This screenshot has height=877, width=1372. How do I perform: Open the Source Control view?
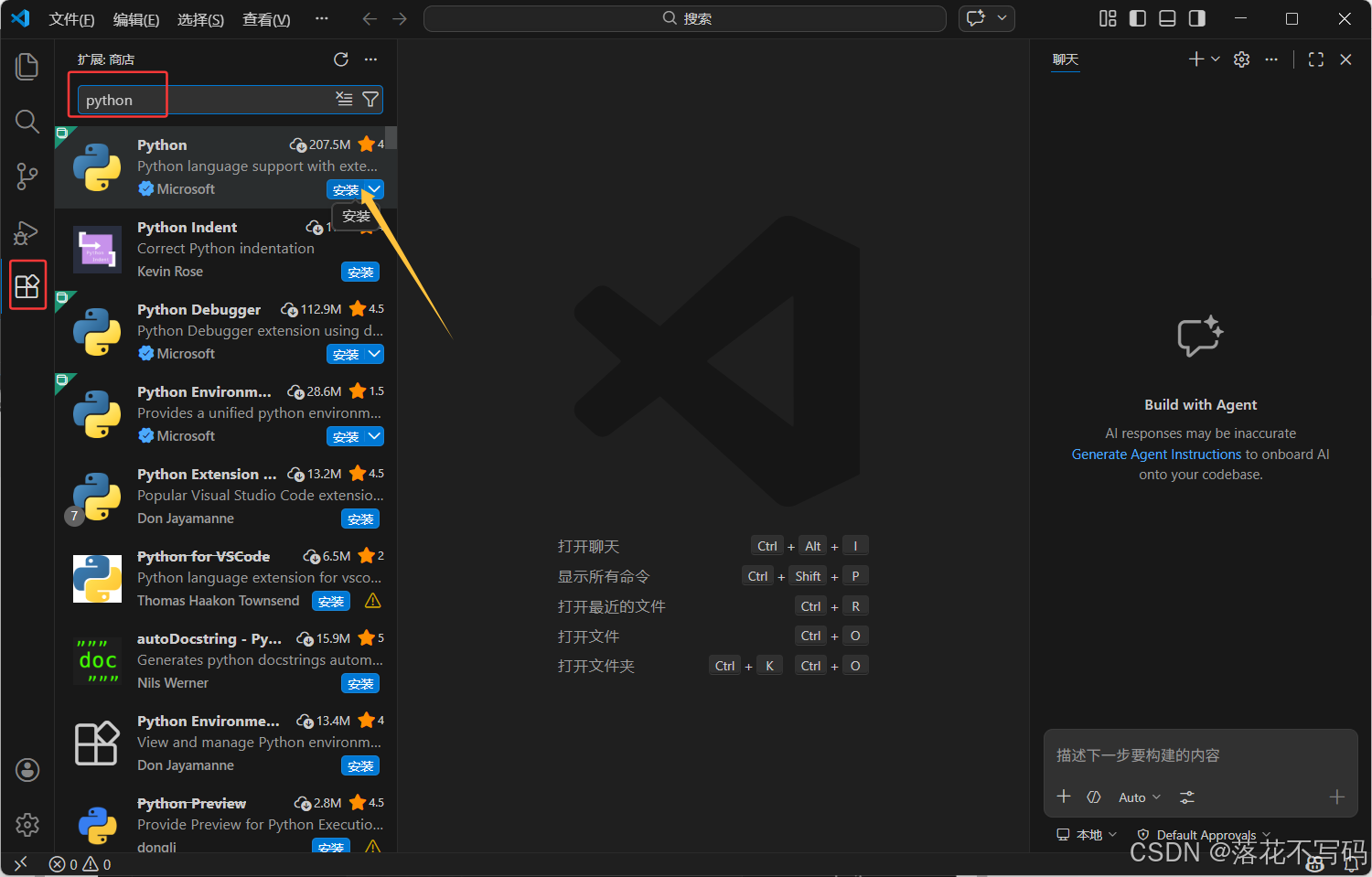(x=27, y=176)
